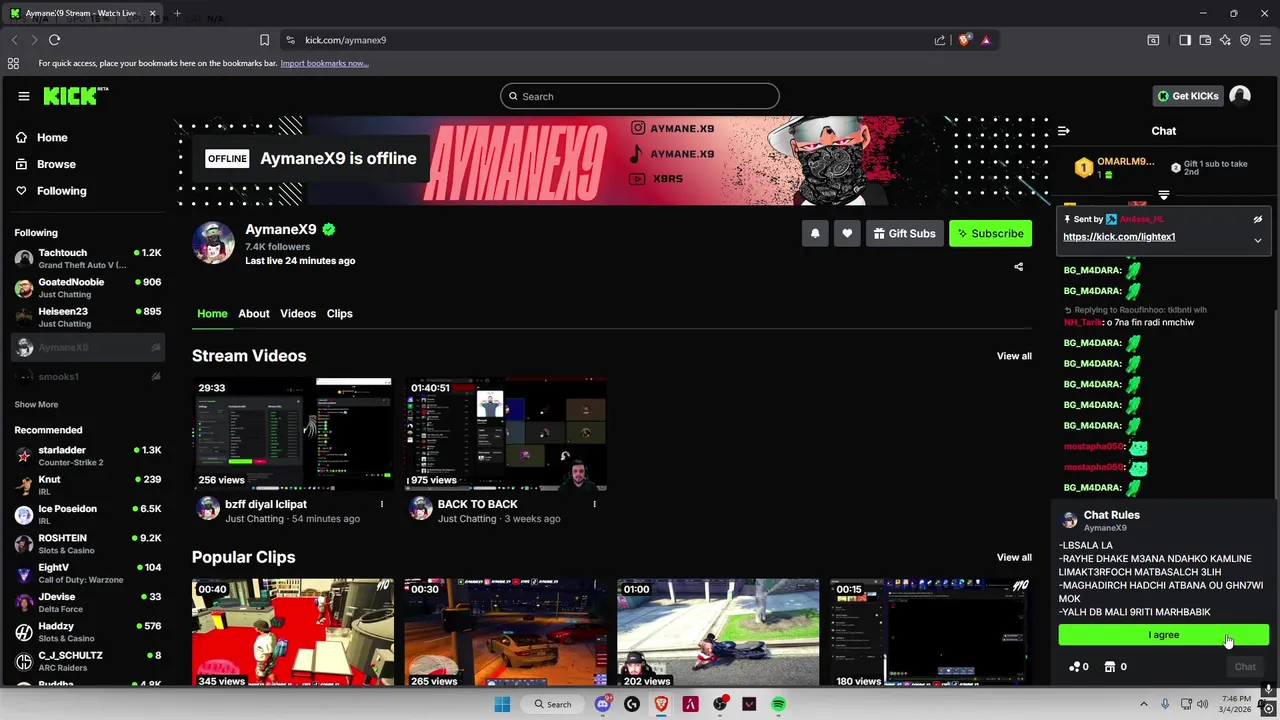Viewport: 1280px width, 720px height.
Task: Click the Get KICKs button
Action: coord(1187,96)
